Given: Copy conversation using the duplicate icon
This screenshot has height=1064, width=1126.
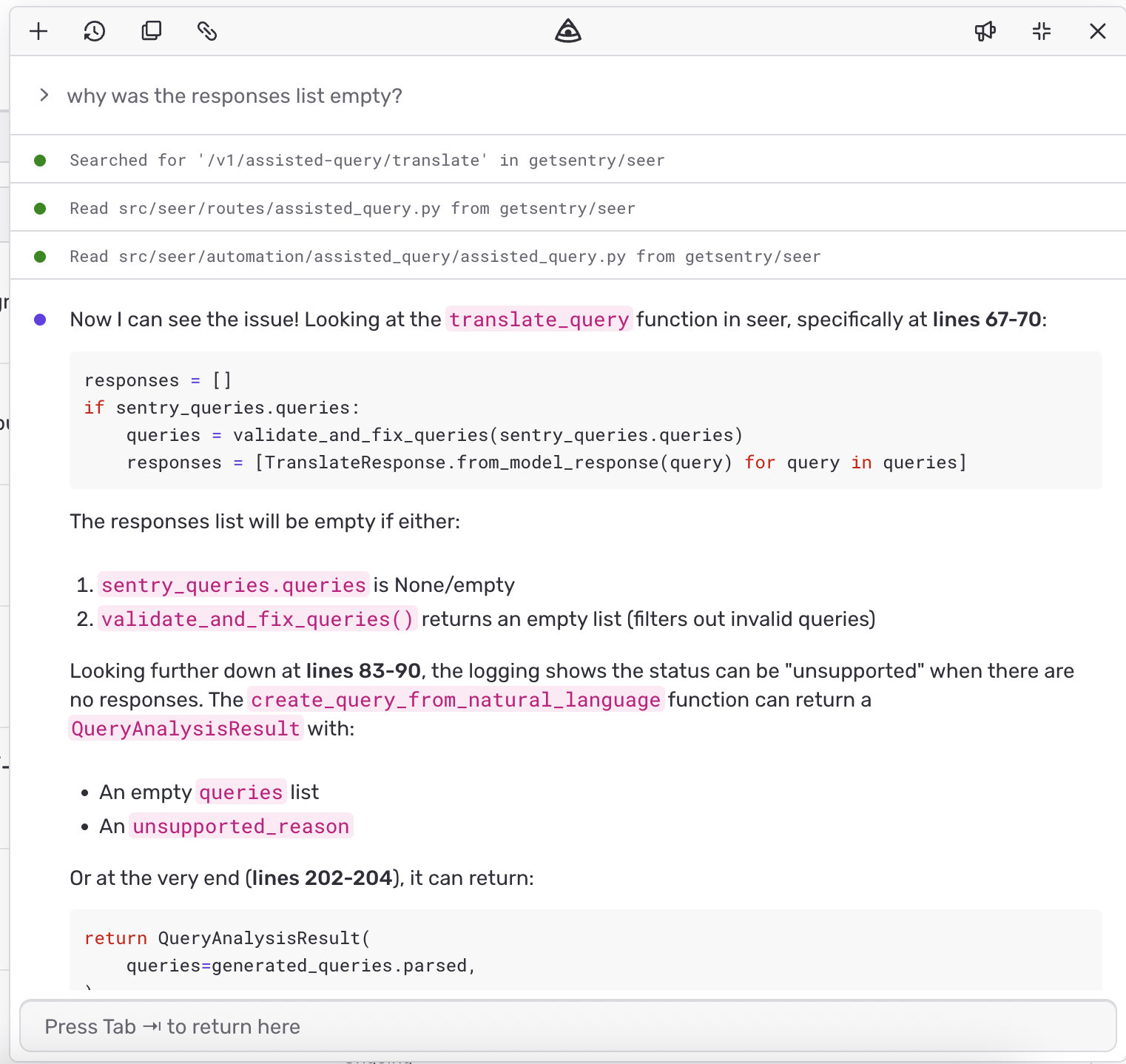Looking at the screenshot, I should pyautogui.click(x=151, y=31).
